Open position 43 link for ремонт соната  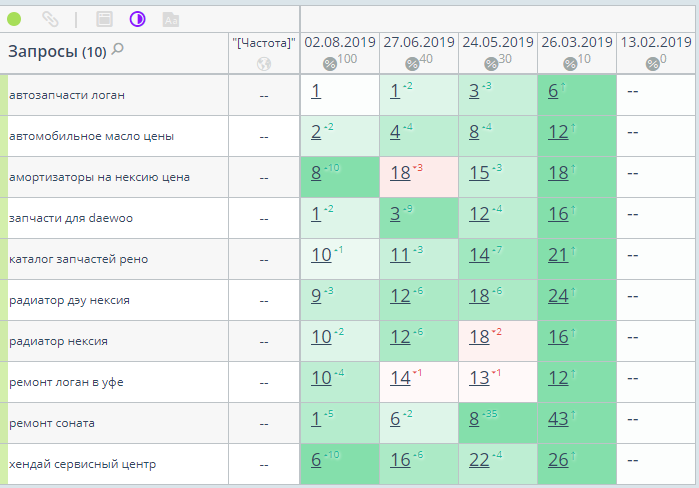558,419
